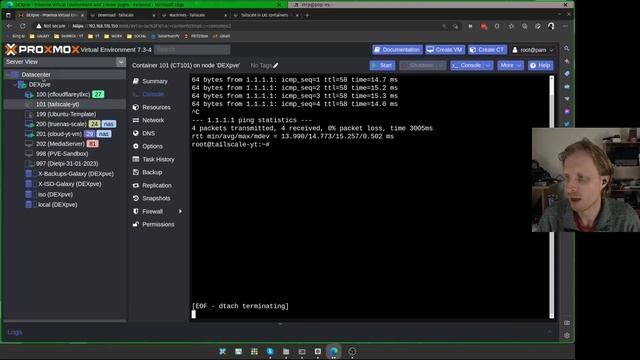Click the Create CT button
This screenshot has height=360, width=640.
point(487,50)
